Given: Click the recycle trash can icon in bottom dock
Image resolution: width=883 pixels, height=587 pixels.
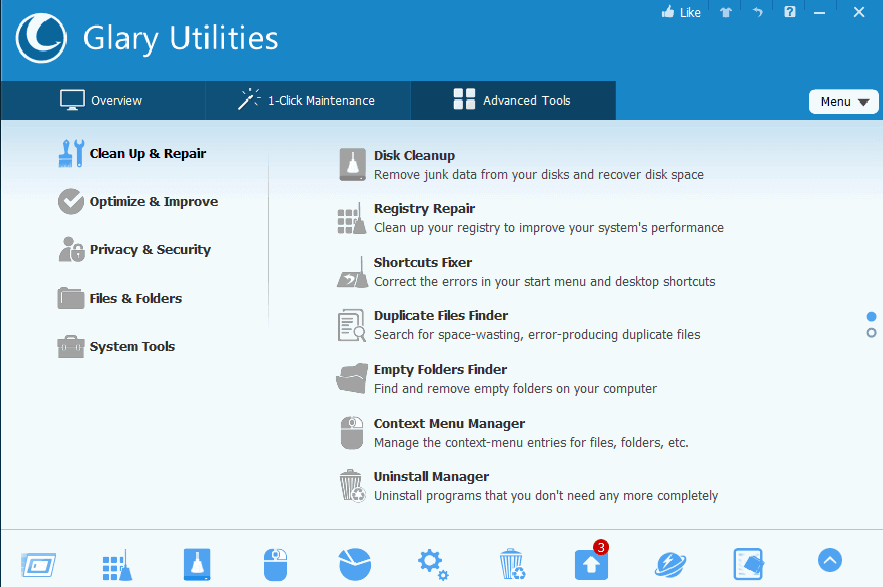Looking at the screenshot, I should point(512,564).
